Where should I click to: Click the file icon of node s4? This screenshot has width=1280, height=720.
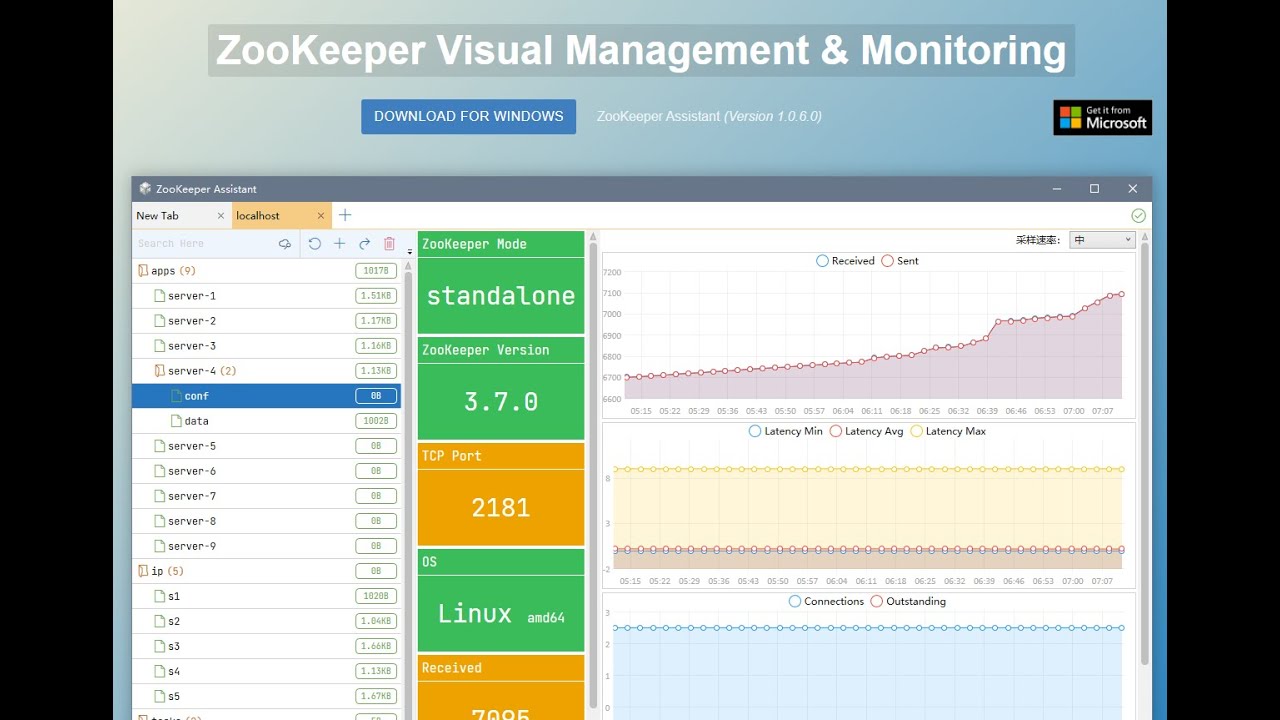(159, 671)
